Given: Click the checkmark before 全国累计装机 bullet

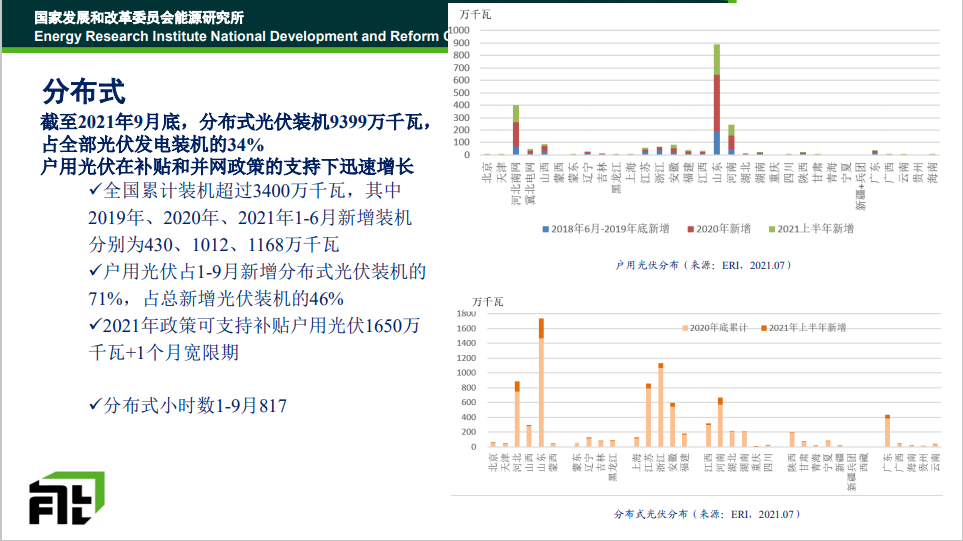Looking at the screenshot, I should coord(96,190).
